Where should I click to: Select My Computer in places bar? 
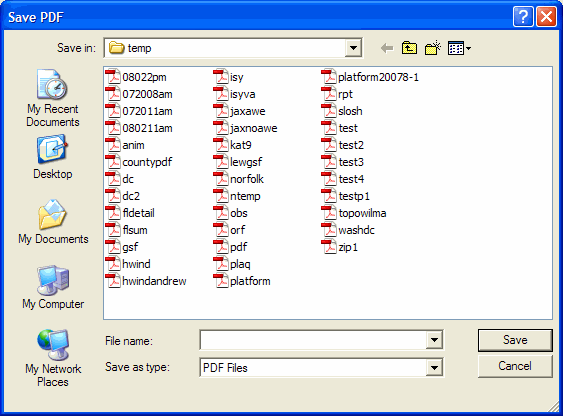[53, 287]
